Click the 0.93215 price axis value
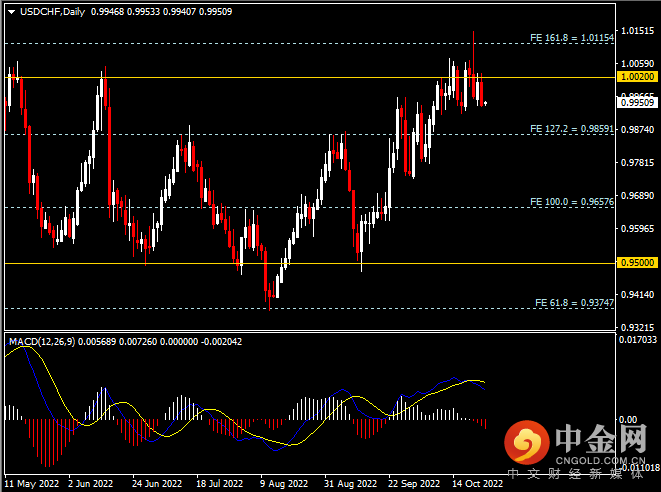661x492 pixels. tap(638, 327)
